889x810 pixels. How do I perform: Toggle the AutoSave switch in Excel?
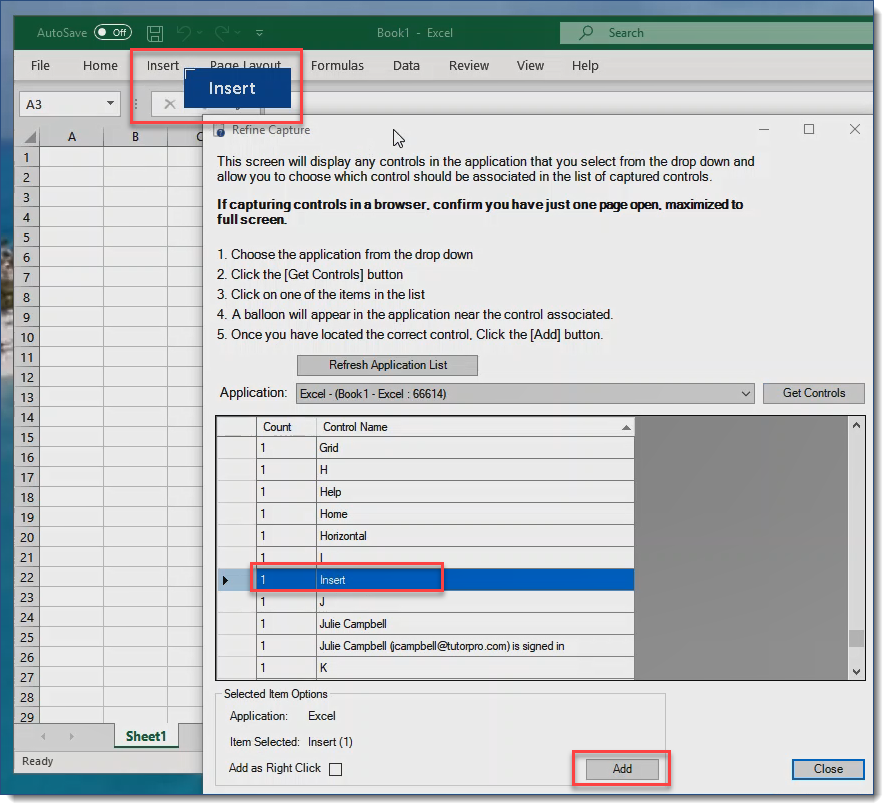point(113,32)
